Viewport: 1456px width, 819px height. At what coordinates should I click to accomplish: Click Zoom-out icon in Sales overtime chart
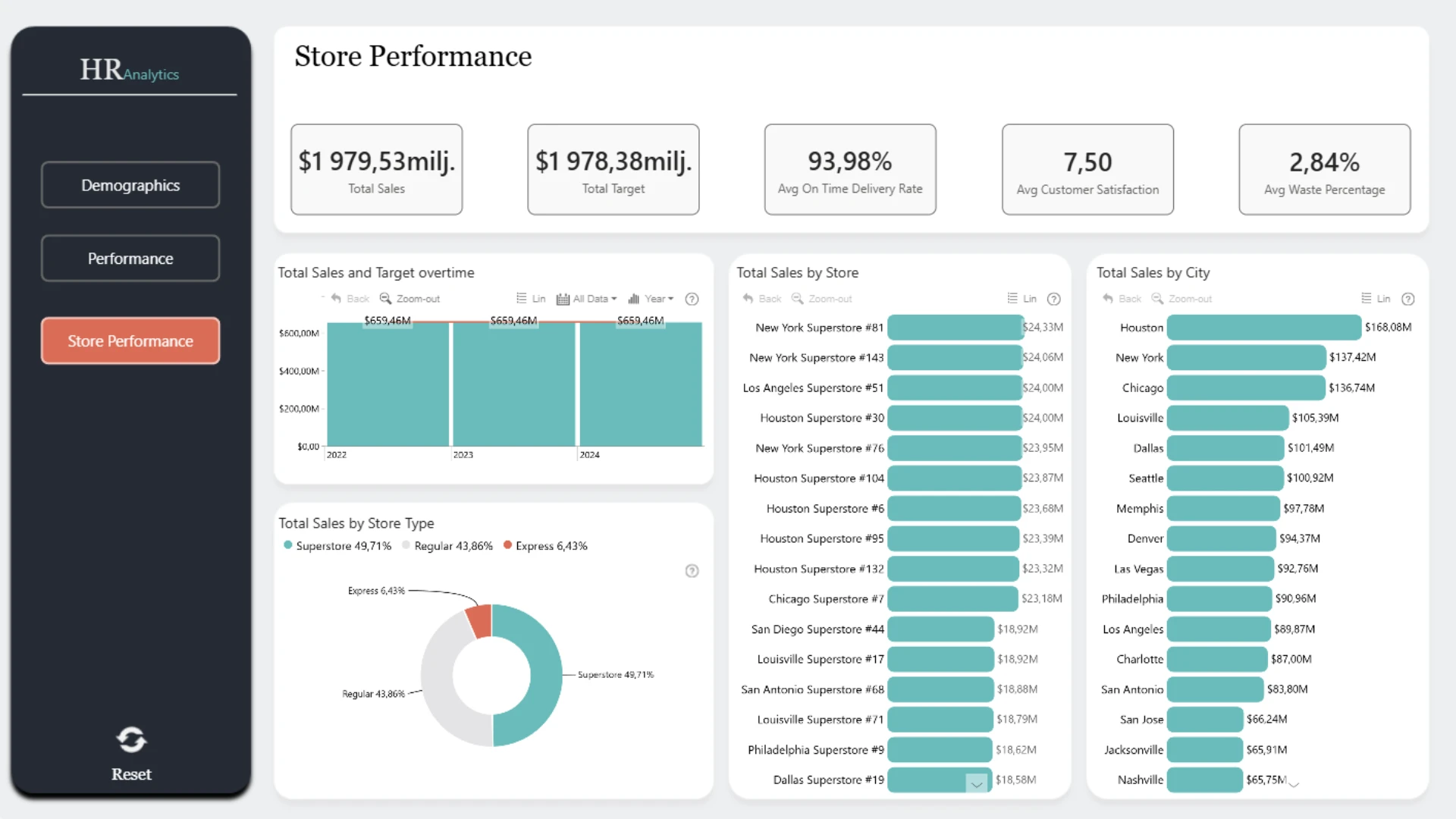tap(385, 299)
